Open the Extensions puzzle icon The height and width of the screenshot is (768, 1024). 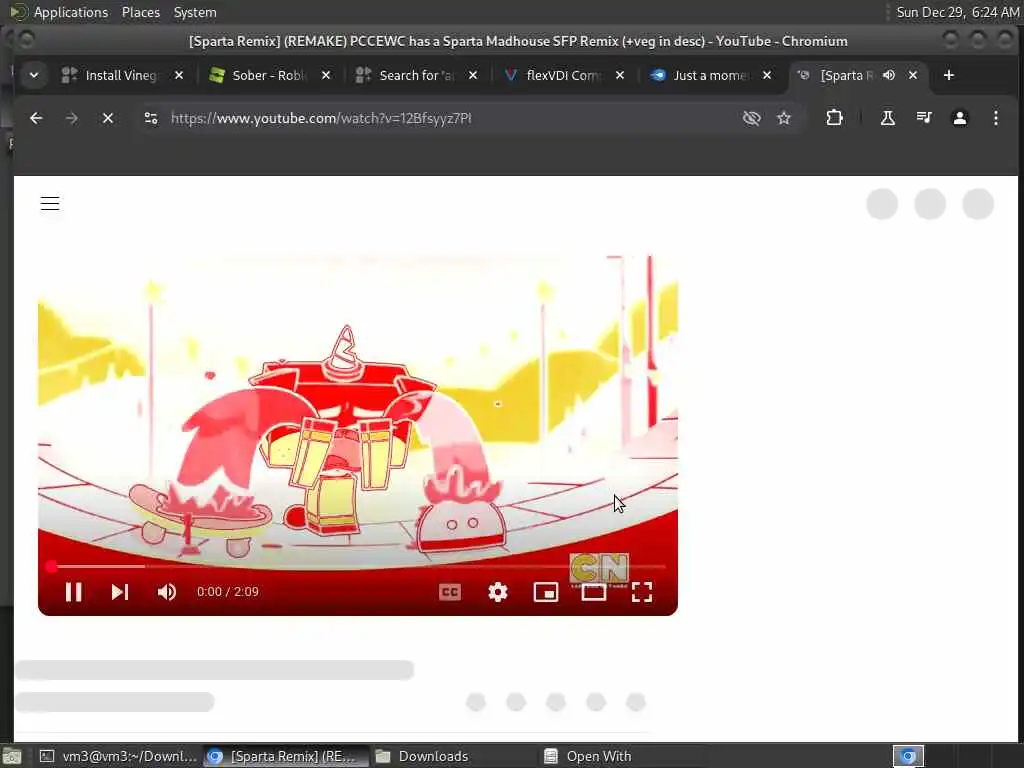834,118
